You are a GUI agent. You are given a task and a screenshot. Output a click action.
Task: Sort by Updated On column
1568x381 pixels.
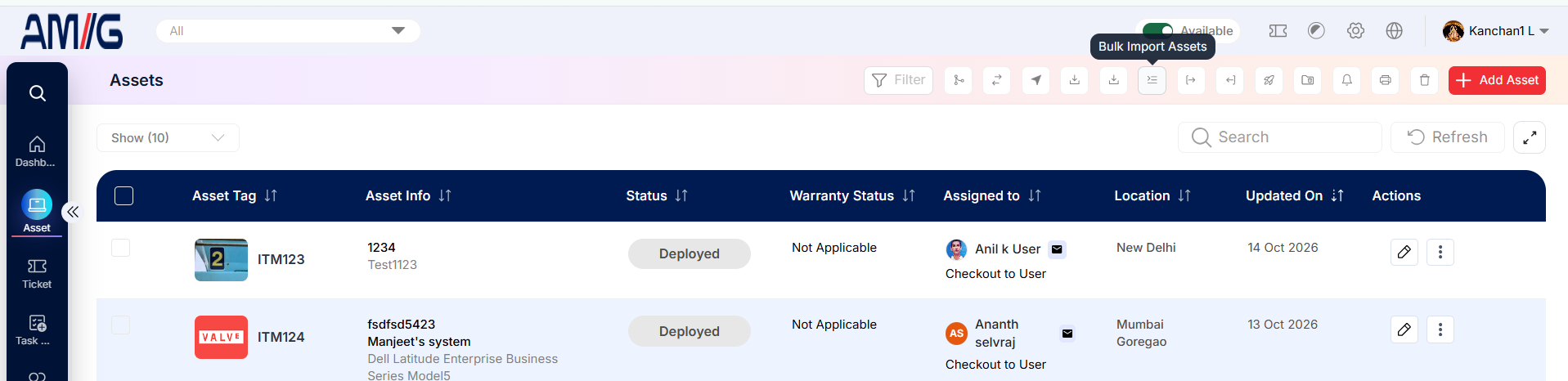coord(1337,196)
